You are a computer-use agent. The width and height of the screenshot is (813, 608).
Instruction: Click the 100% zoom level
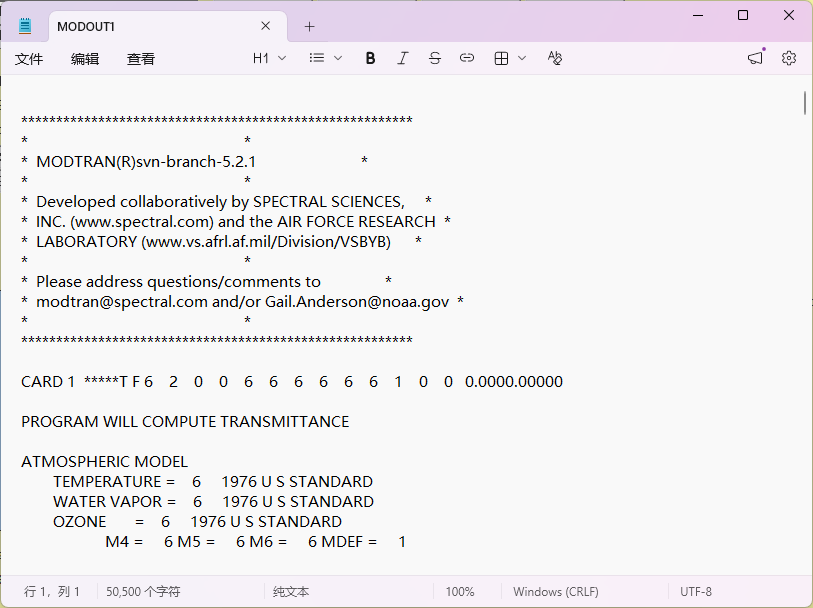coord(460,591)
